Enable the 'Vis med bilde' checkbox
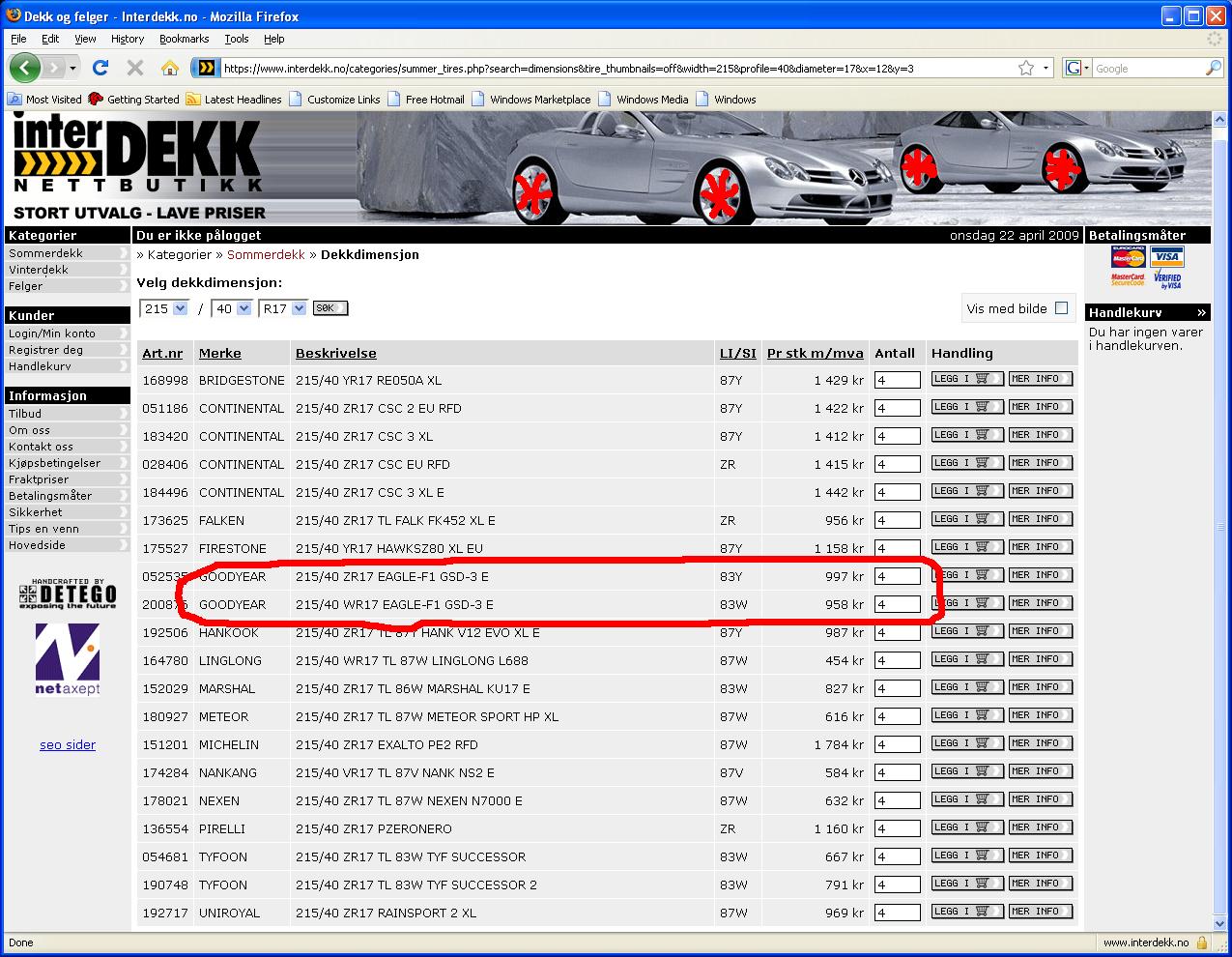The width and height of the screenshot is (1232, 957). pyautogui.click(x=1061, y=308)
